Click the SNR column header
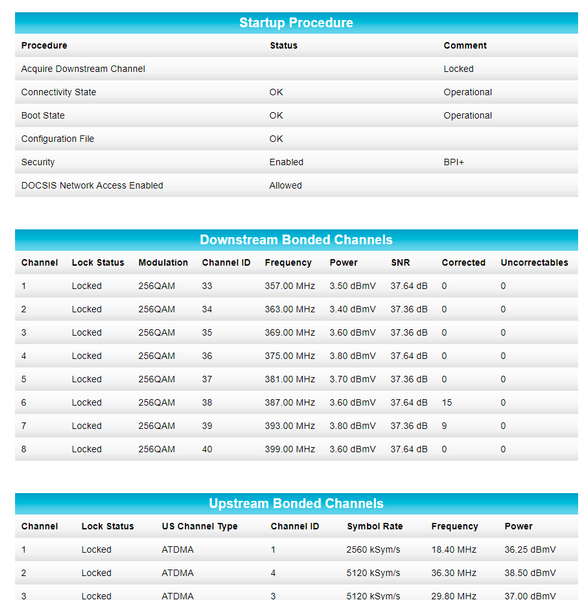588x600 pixels. (400, 262)
